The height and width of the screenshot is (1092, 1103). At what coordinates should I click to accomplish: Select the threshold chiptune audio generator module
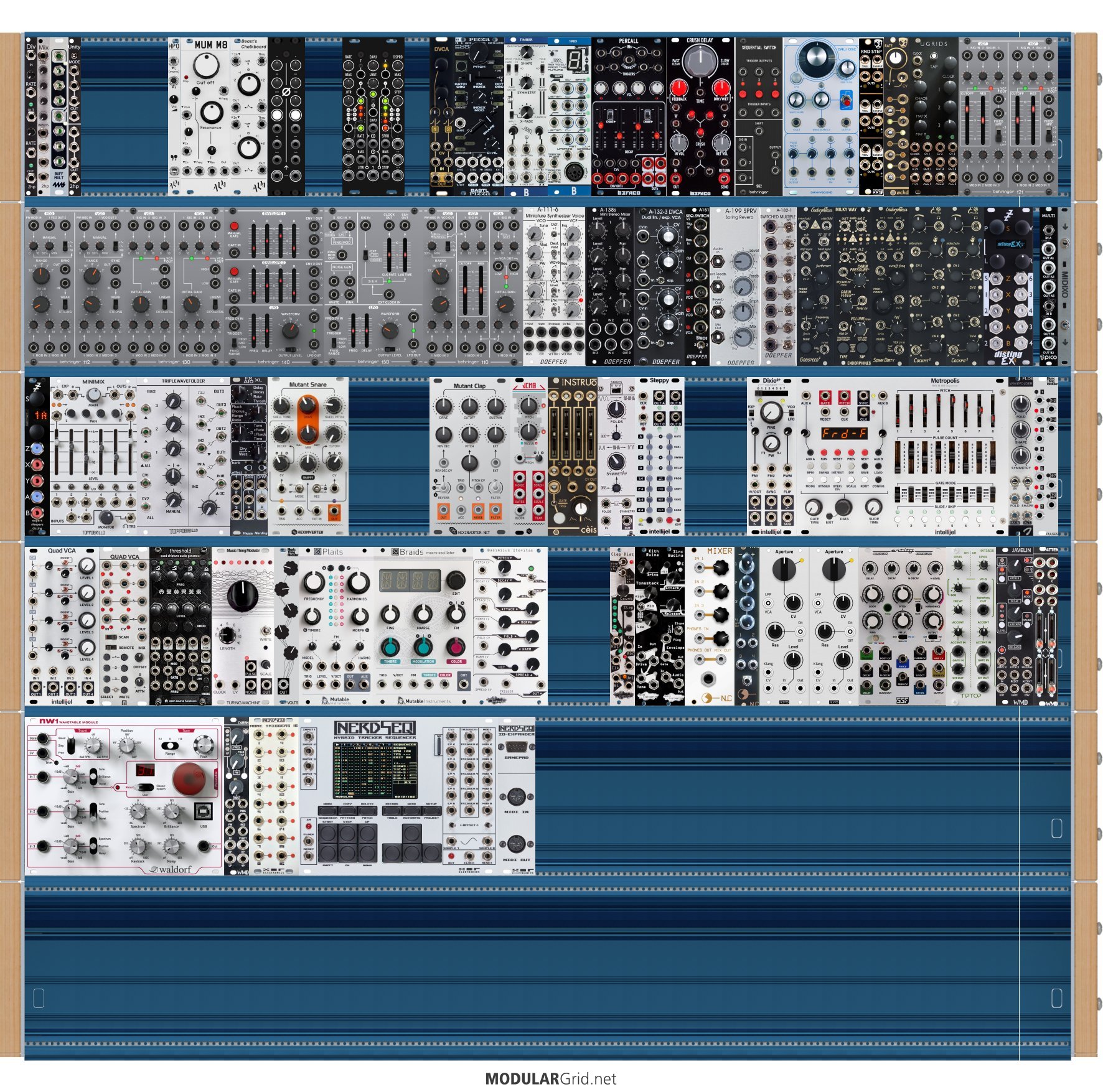(181, 627)
